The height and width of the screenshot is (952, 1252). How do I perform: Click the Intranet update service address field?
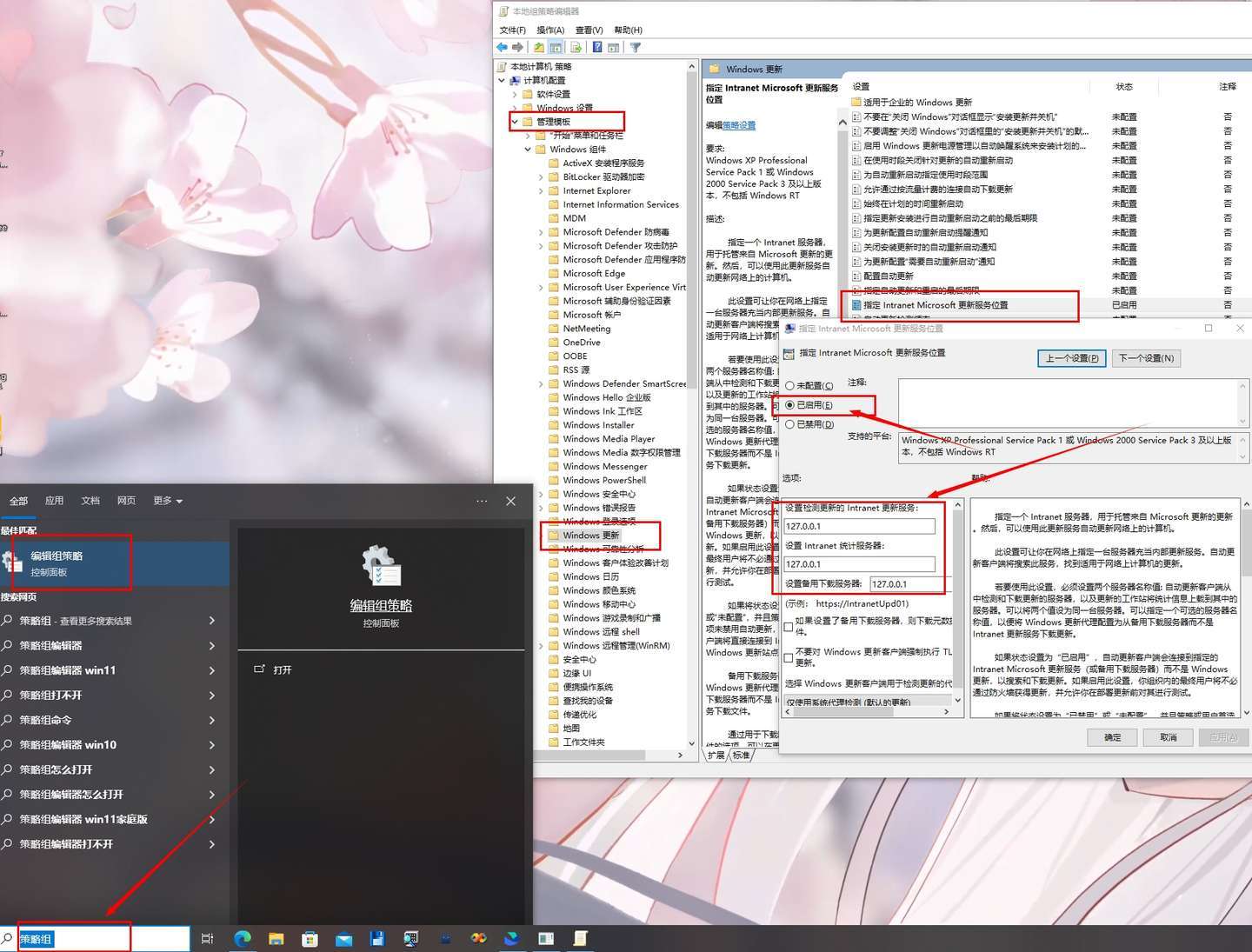[860, 526]
